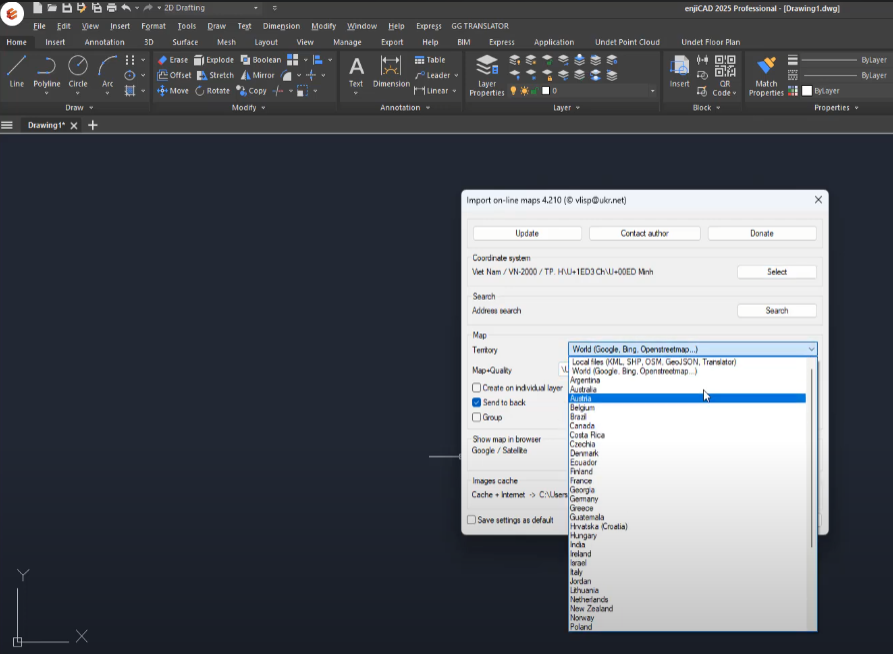Uncheck the Send to back option
Screen dimensions: 893x654
(477, 402)
